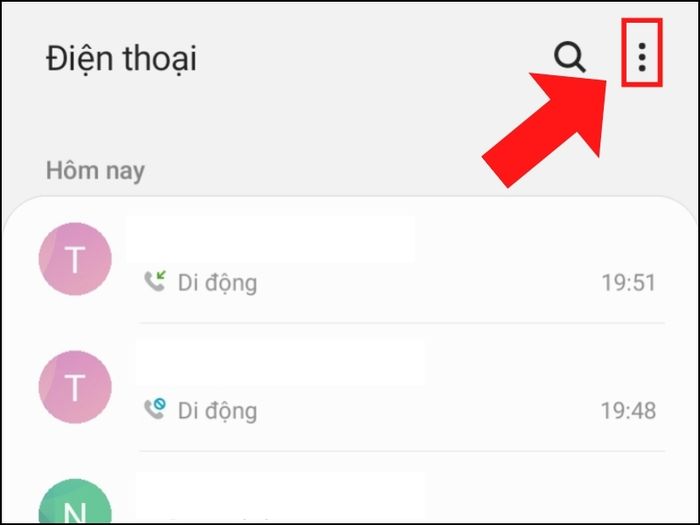Open the call log entry at 19:51
Screen dimensions: 700x525
click(x=350, y=259)
